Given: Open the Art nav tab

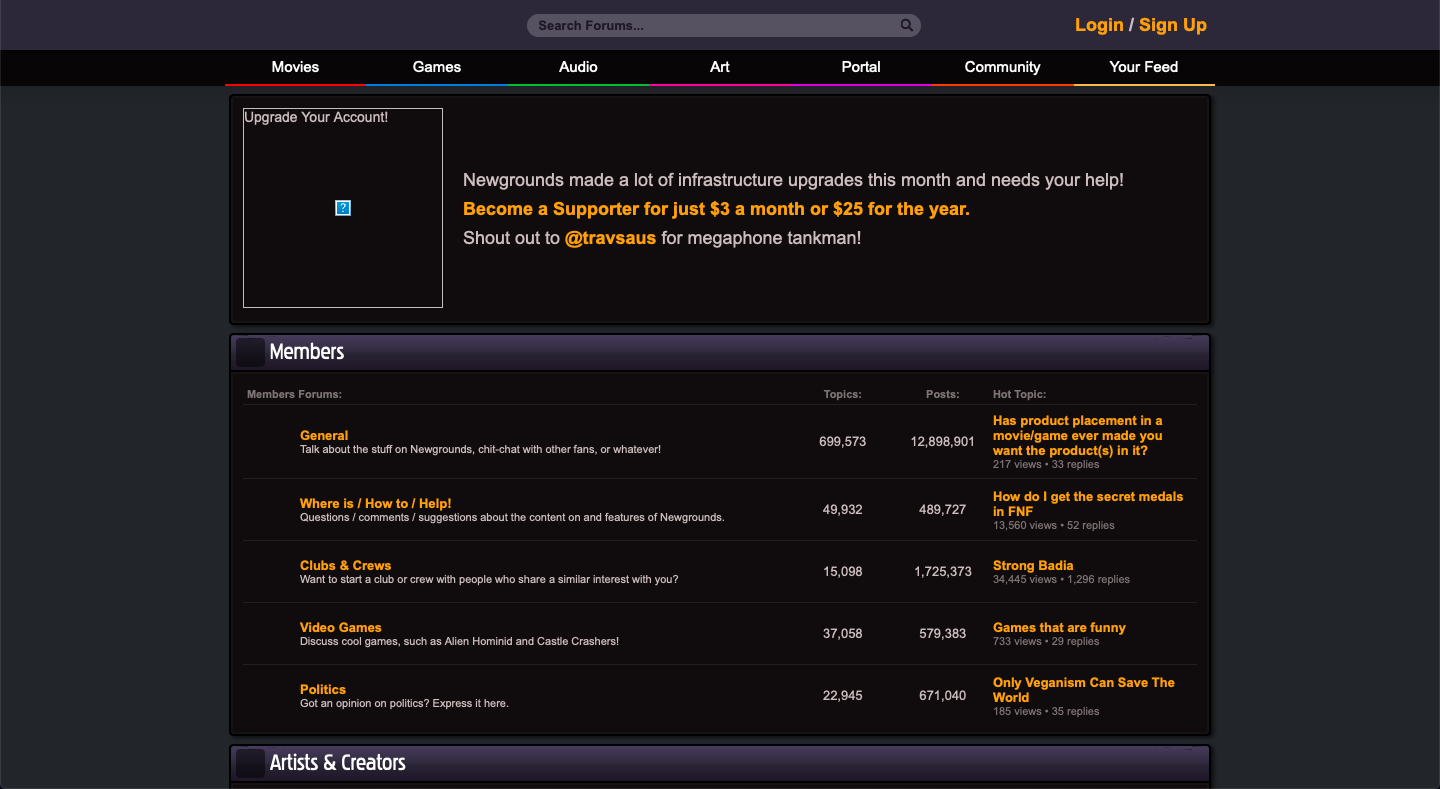Looking at the screenshot, I should (x=720, y=67).
